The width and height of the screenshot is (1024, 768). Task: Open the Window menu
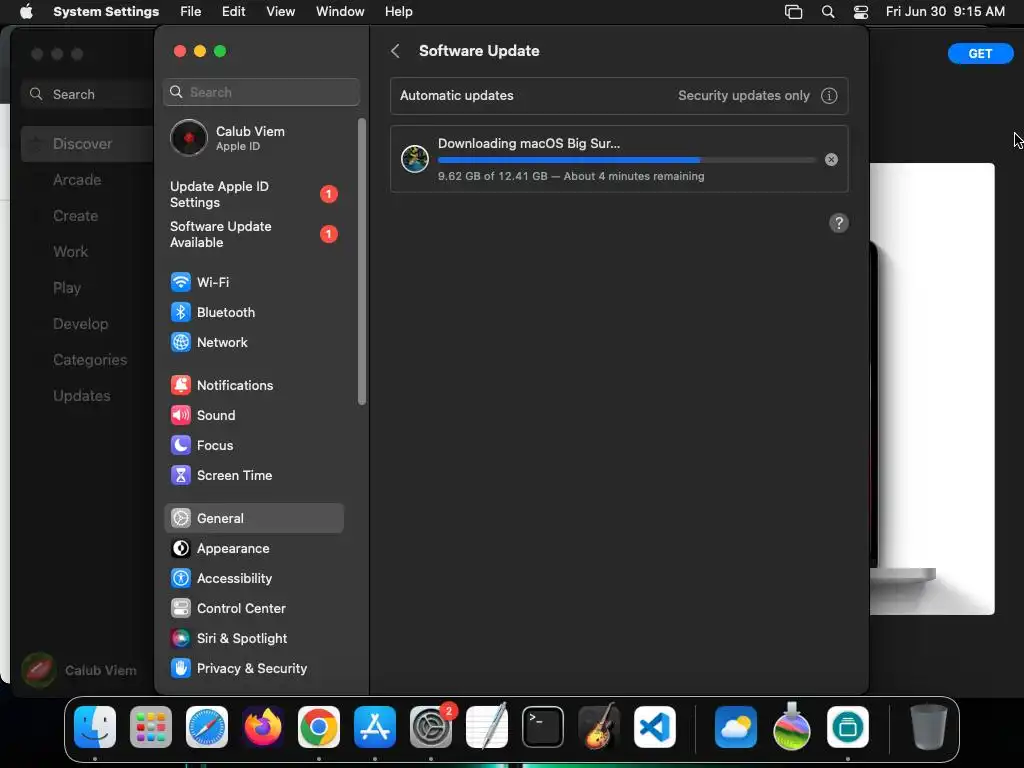(340, 12)
